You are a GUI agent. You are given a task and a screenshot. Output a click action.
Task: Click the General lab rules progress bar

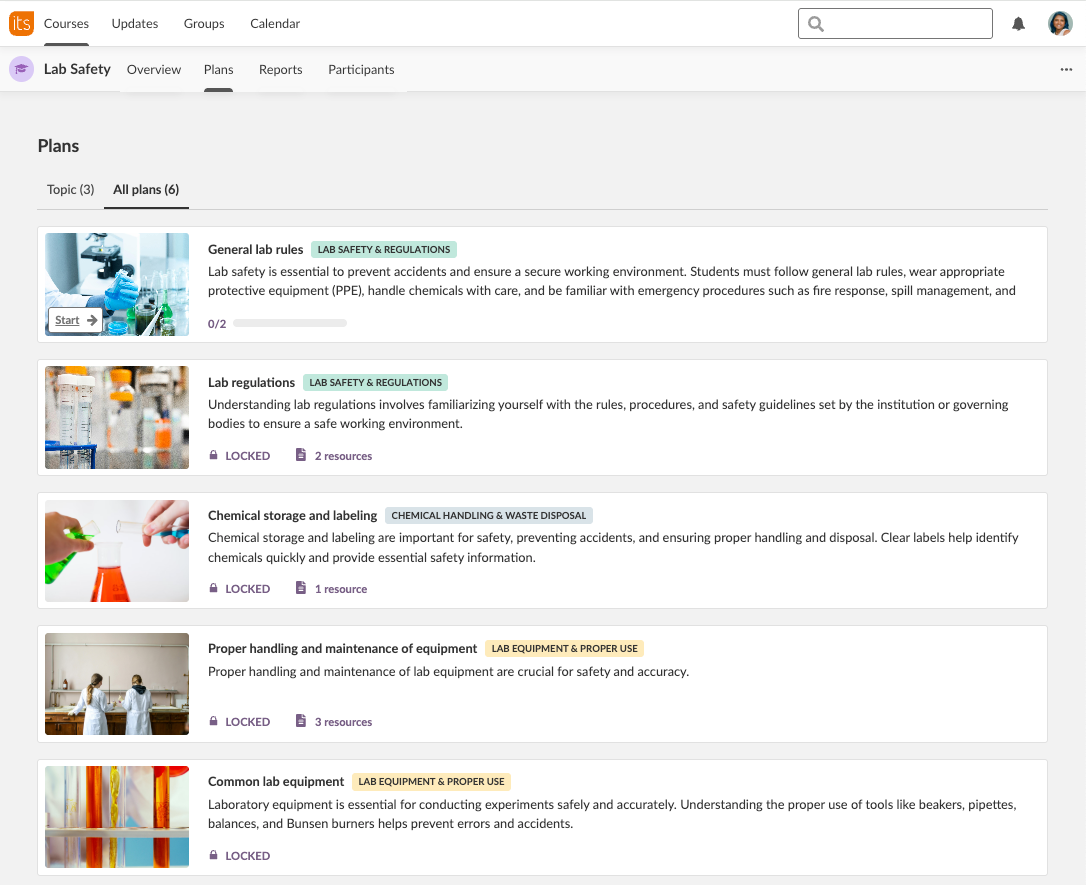coord(290,324)
